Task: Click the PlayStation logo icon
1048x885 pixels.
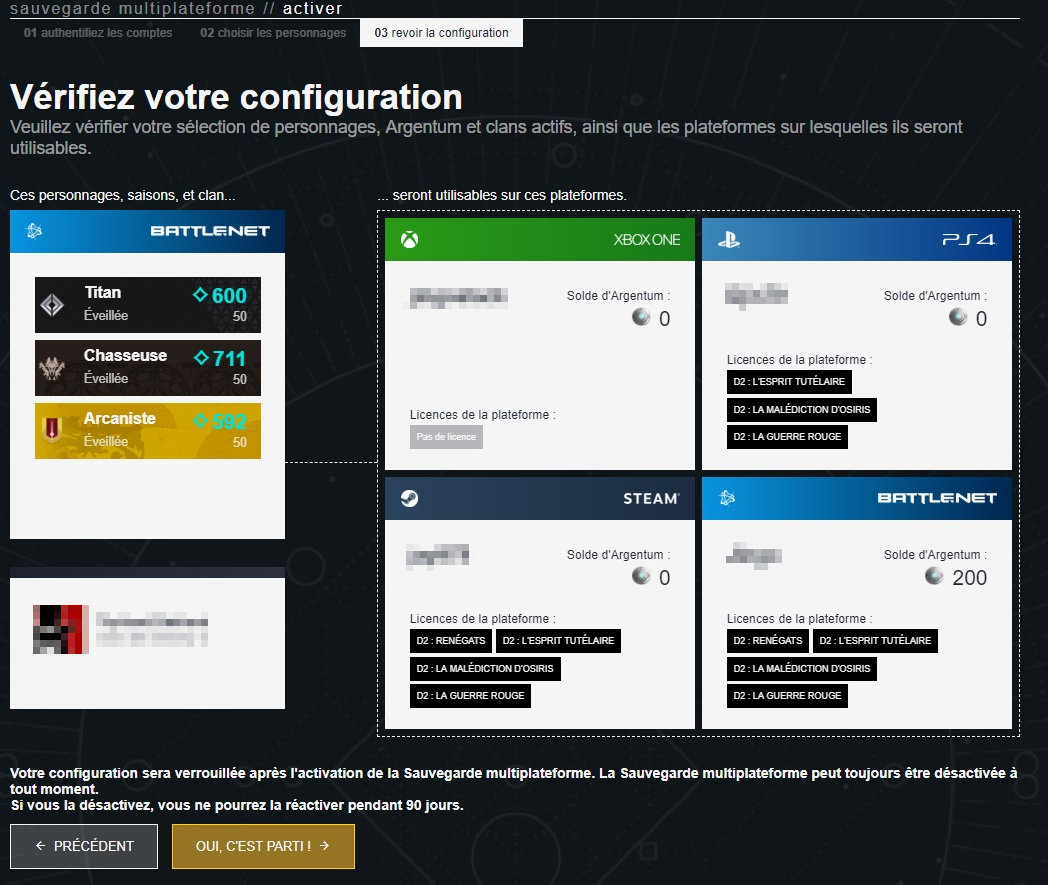Action: pos(729,239)
